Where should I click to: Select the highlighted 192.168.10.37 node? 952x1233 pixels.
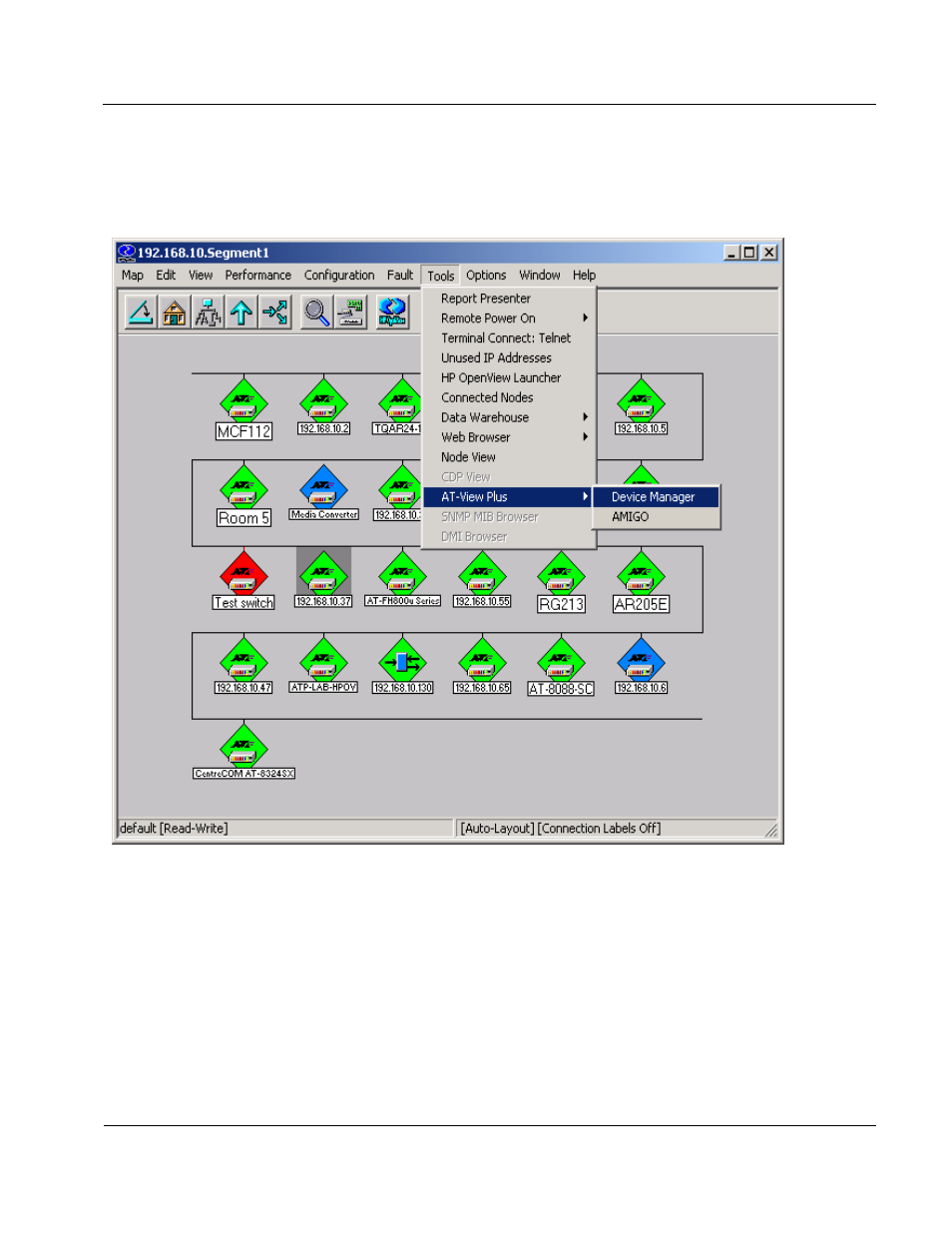tap(323, 579)
